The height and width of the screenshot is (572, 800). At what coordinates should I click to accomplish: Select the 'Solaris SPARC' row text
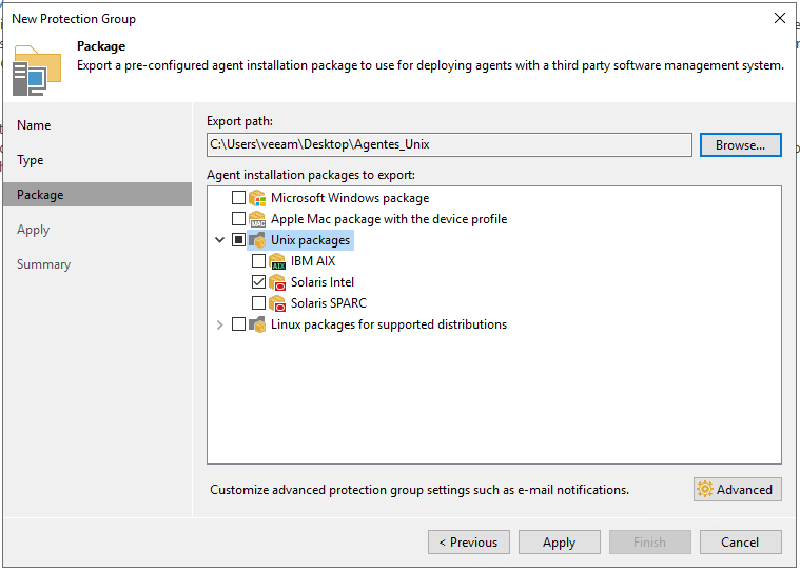[329, 303]
